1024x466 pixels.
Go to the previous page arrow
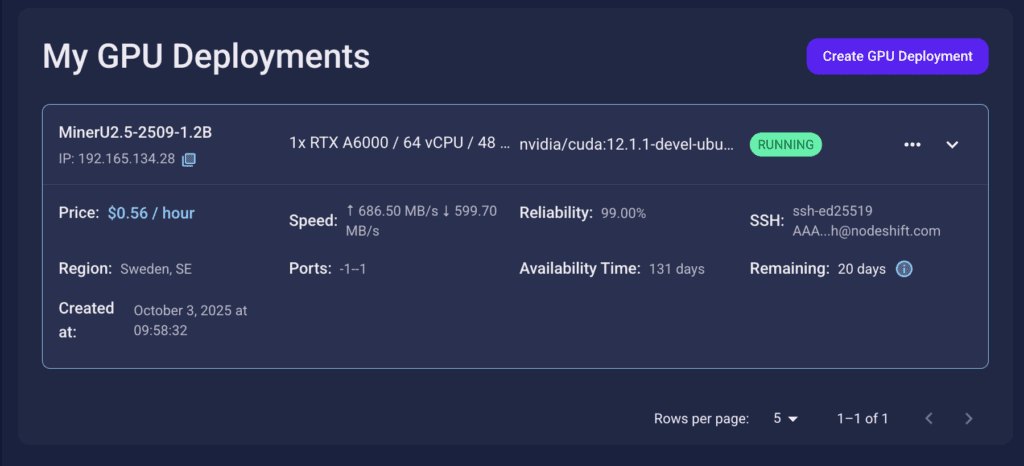[x=929, y=419]
